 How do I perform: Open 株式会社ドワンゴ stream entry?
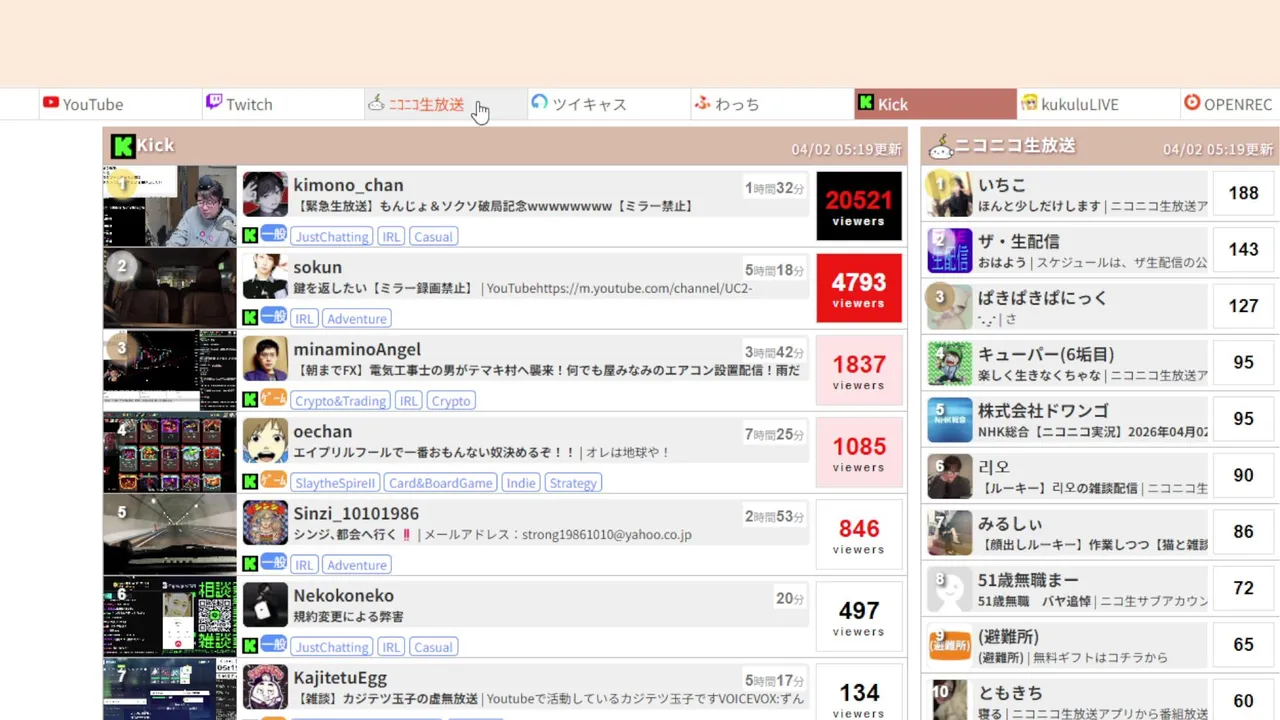[1093, 420]
